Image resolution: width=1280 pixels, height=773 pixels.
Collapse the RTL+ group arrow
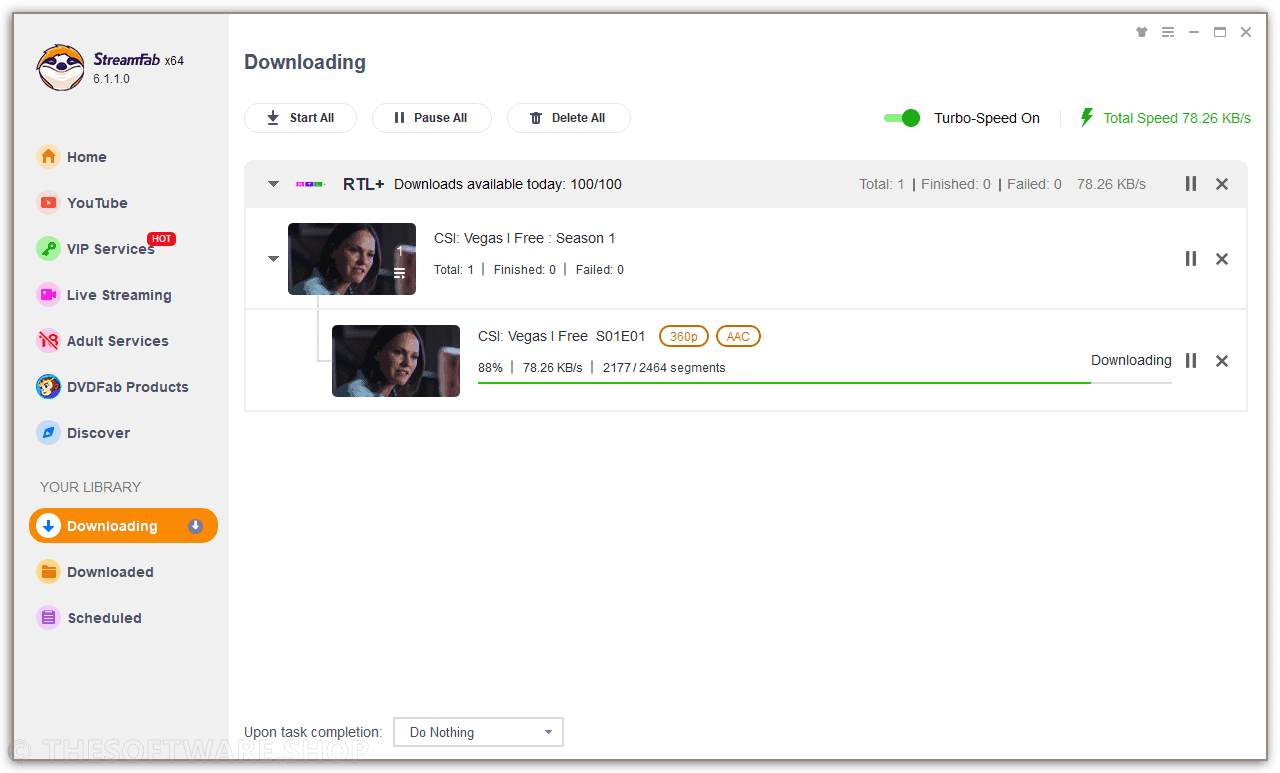point(273,184)
